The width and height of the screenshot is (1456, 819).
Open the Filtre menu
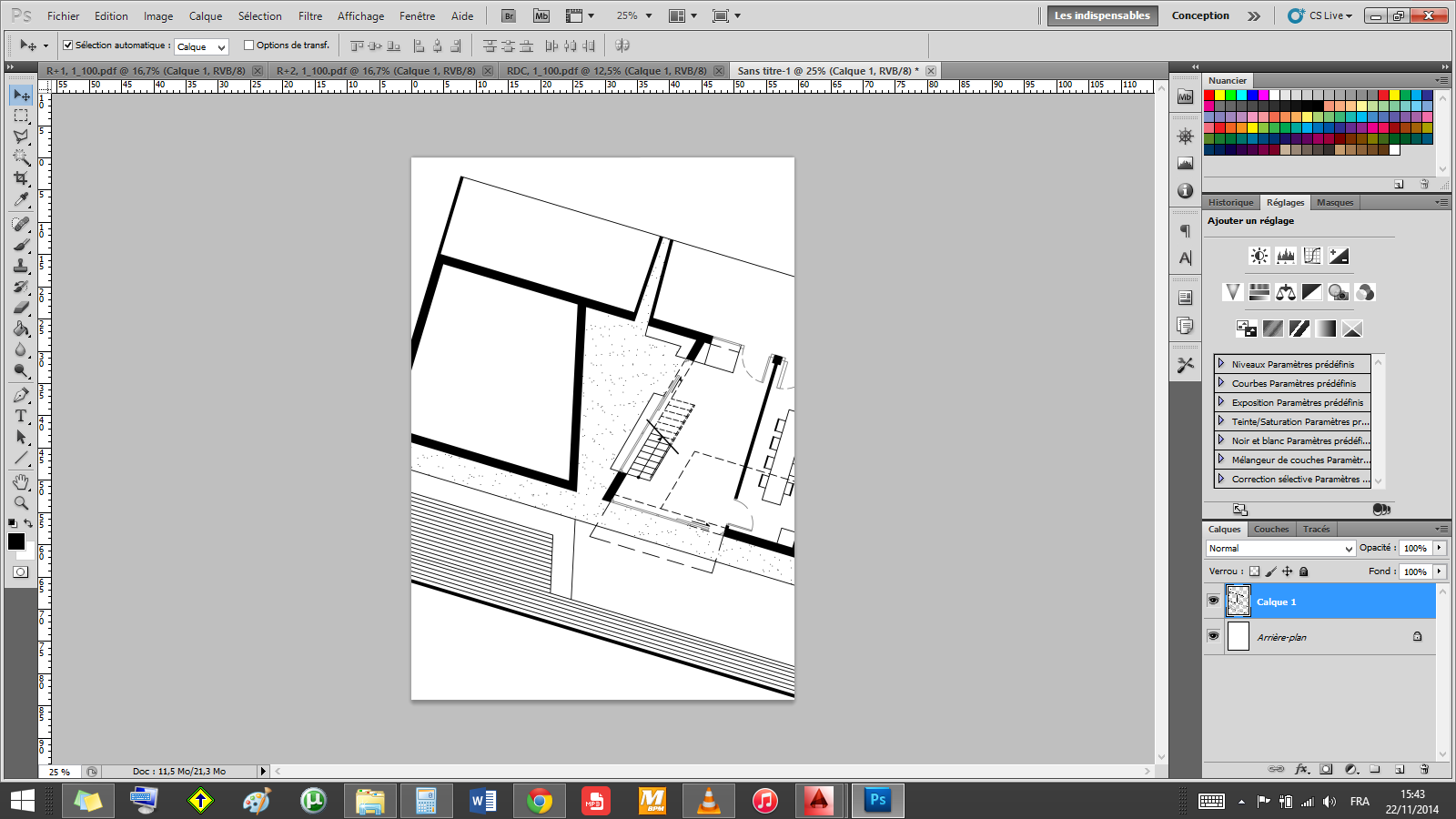pos(310,15)
